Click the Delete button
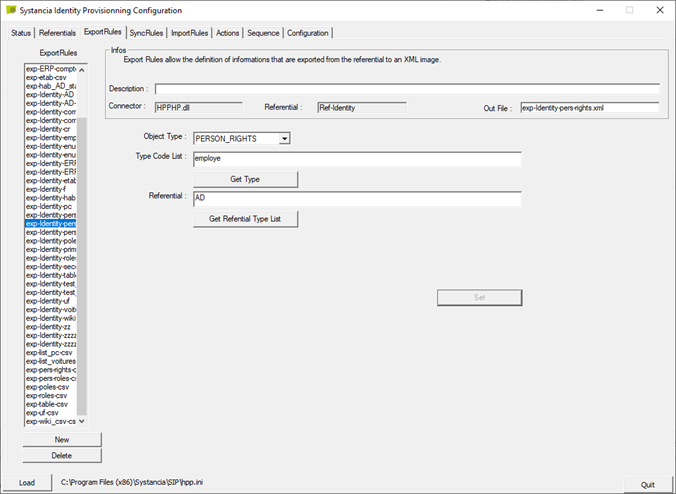This screenshot has width=676, height=494. [x=62, y=456]
